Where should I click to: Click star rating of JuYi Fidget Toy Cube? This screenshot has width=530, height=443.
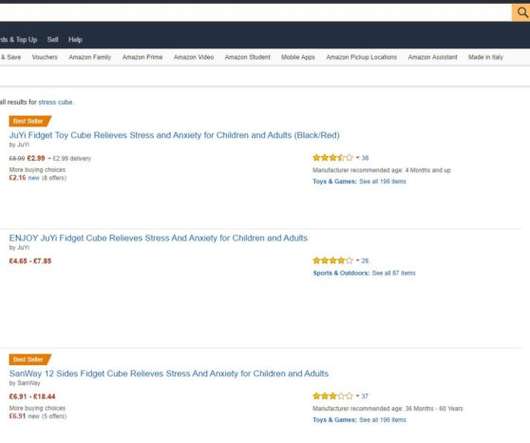[x=333, y=157]
